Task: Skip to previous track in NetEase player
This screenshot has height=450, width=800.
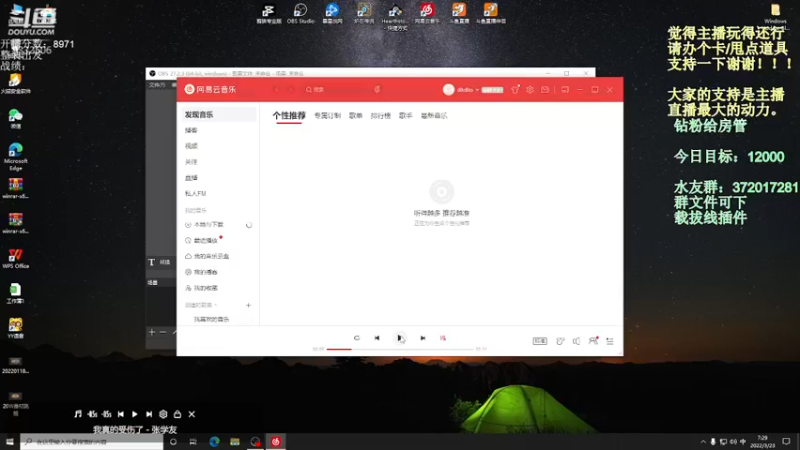Action: coord(377,338)
